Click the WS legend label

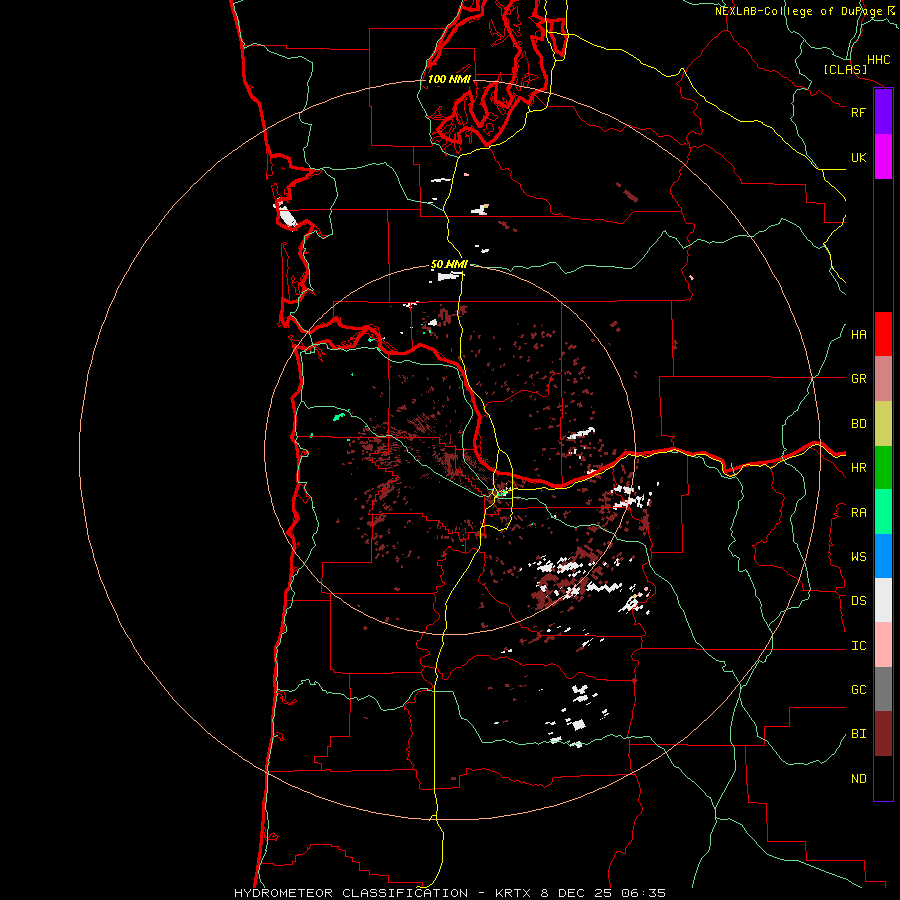(859, 557)
